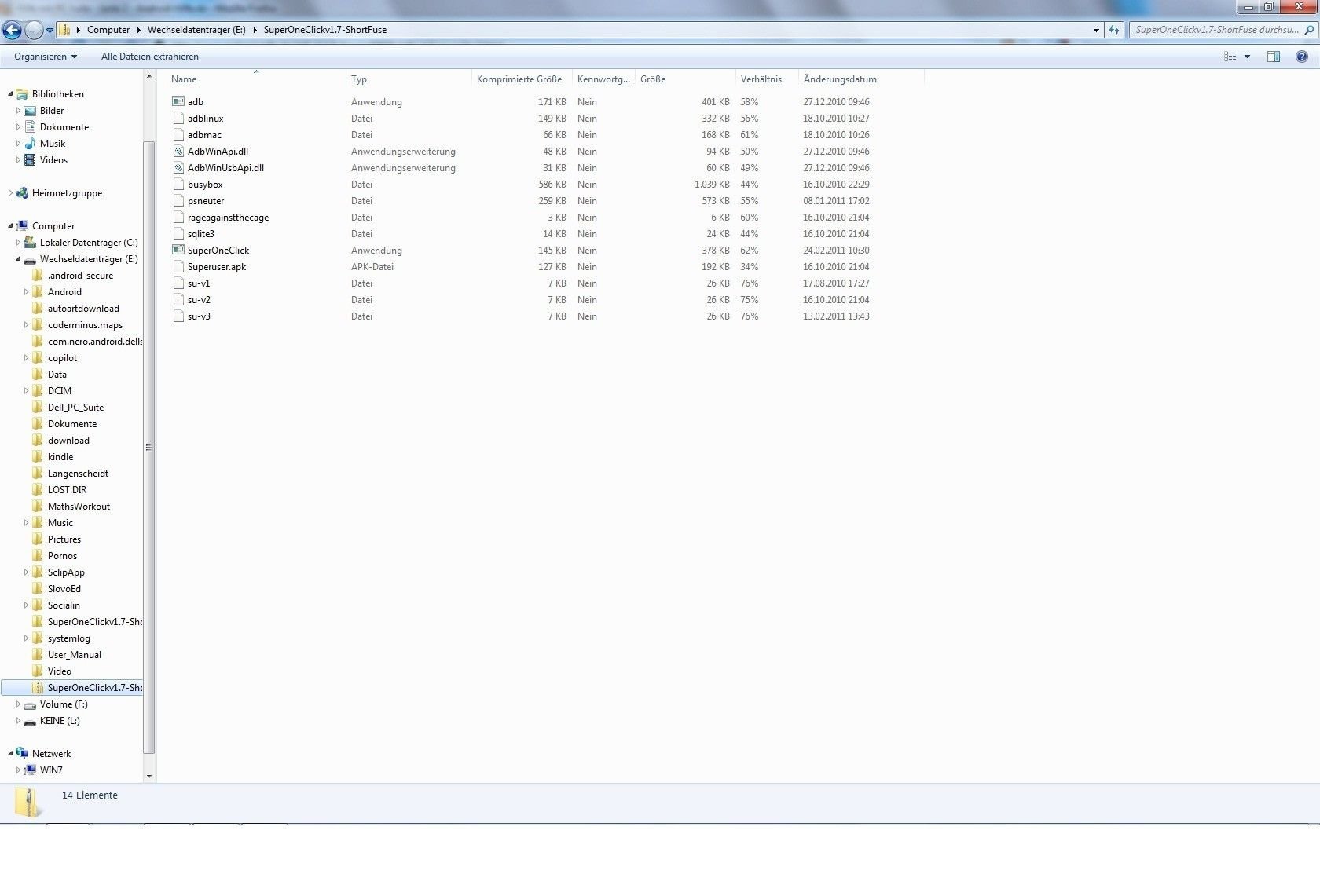Open the Help question mark icon

click(1302, 57)
